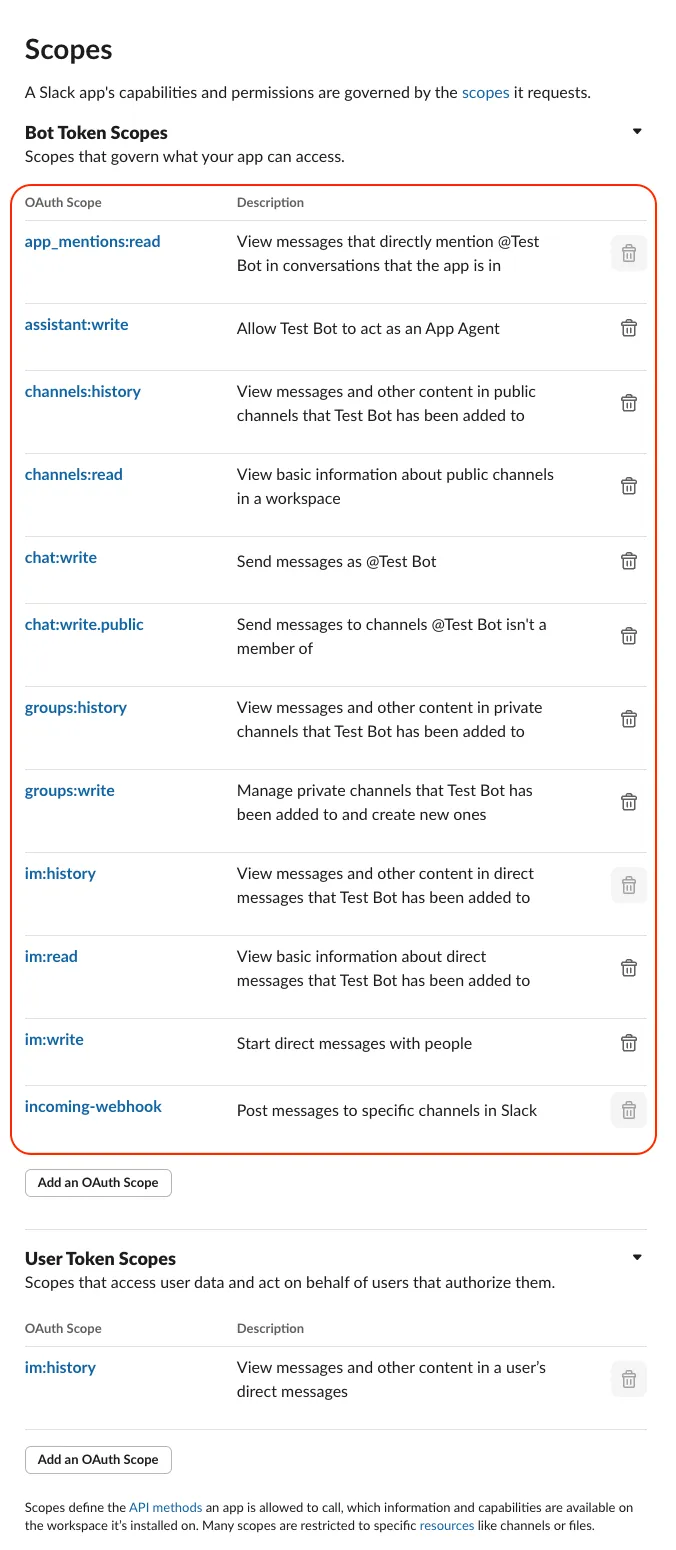This screenshot has width=676, height=1550.
Task: Remove chat:write.public scope via trash icon
Action: [x=629, y=636]
